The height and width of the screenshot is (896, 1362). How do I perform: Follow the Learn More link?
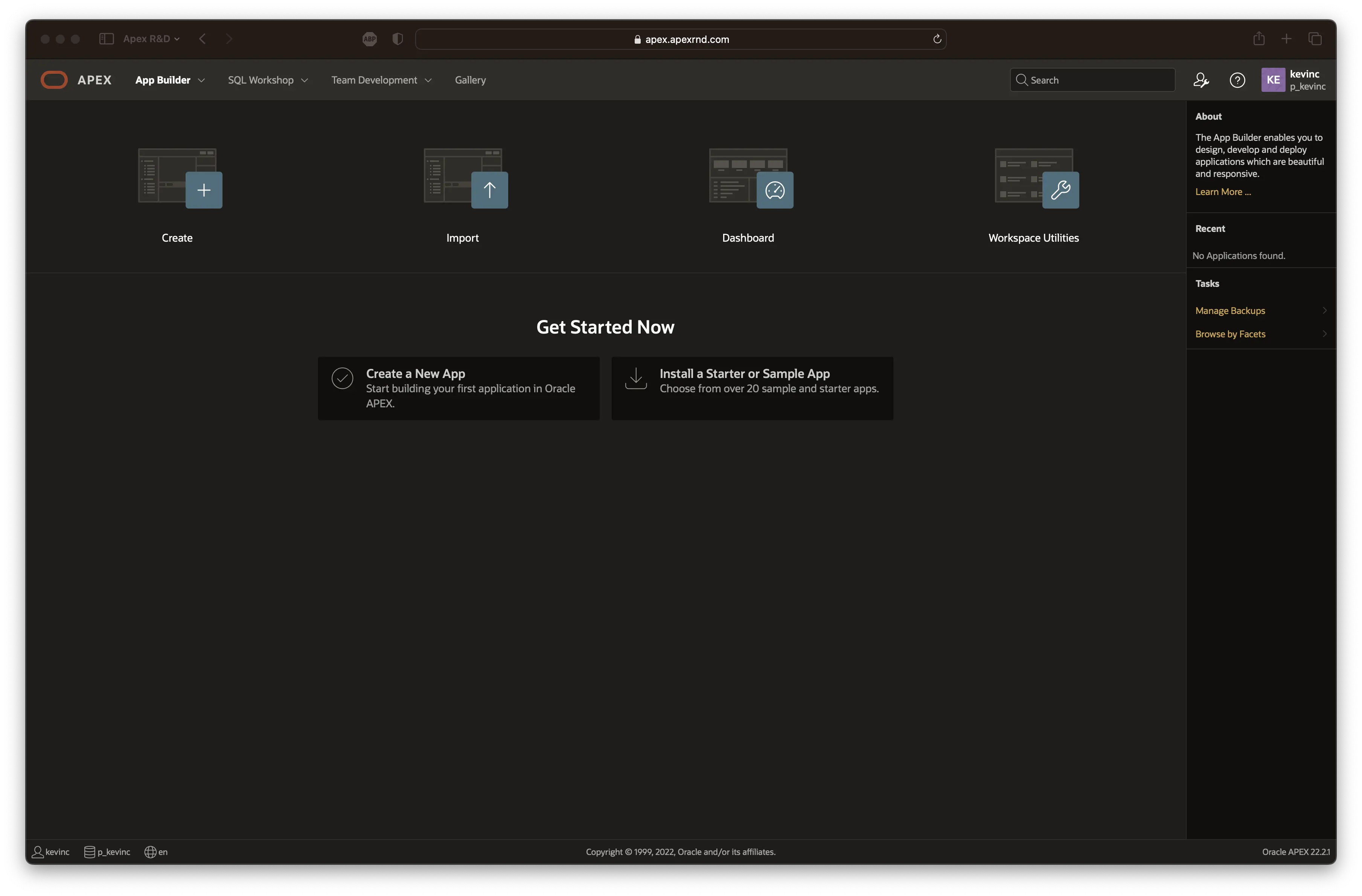[1223, 192]
